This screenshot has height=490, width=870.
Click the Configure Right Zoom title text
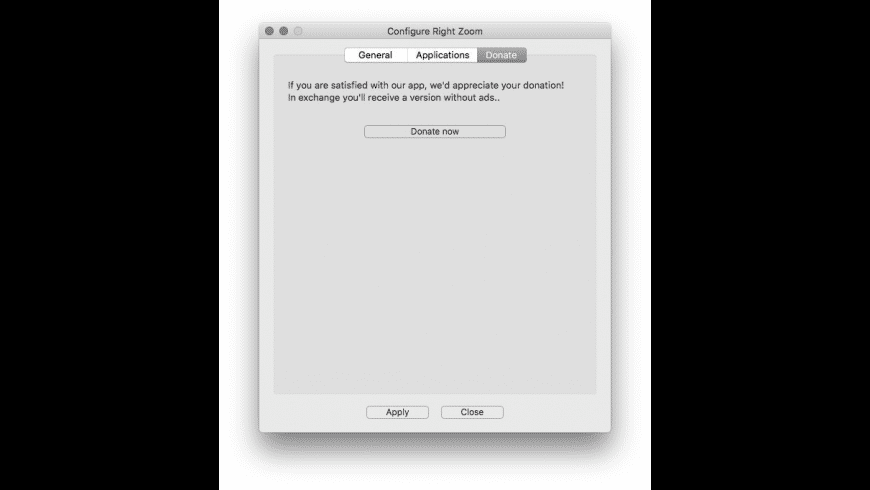coord(434,31)
